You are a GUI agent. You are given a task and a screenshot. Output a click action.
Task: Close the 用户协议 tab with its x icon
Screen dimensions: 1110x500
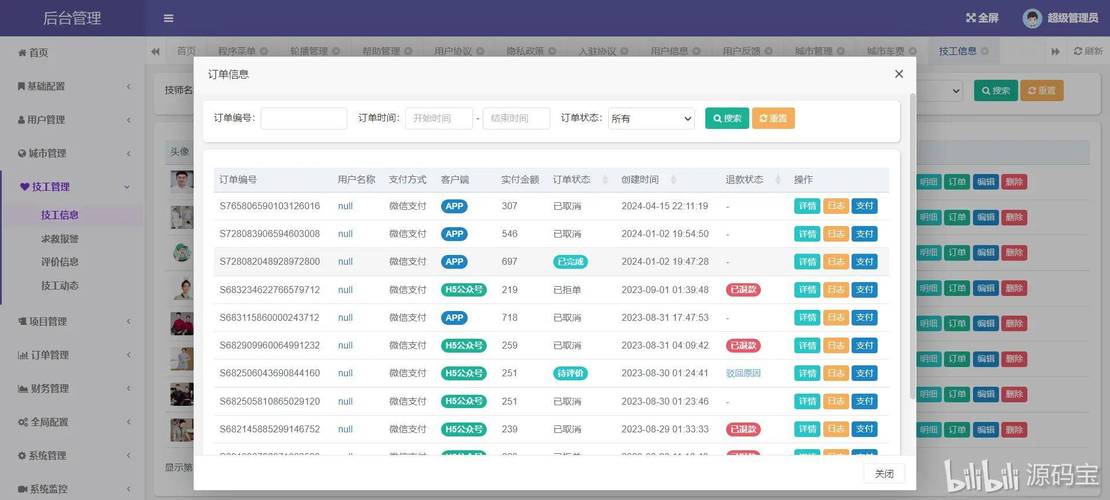480,52
